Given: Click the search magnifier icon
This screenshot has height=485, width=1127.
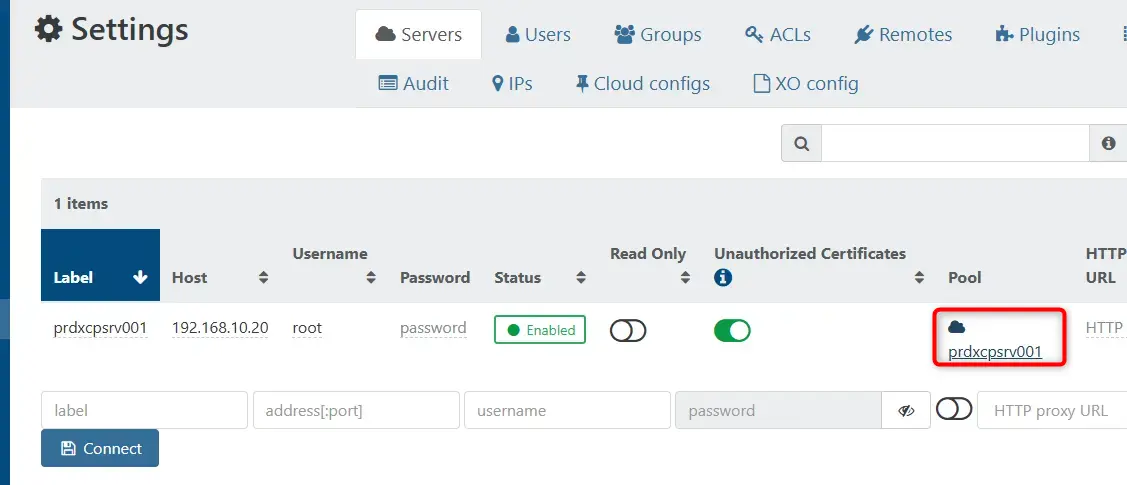Looking at the screenshot, I should (801, 143).
